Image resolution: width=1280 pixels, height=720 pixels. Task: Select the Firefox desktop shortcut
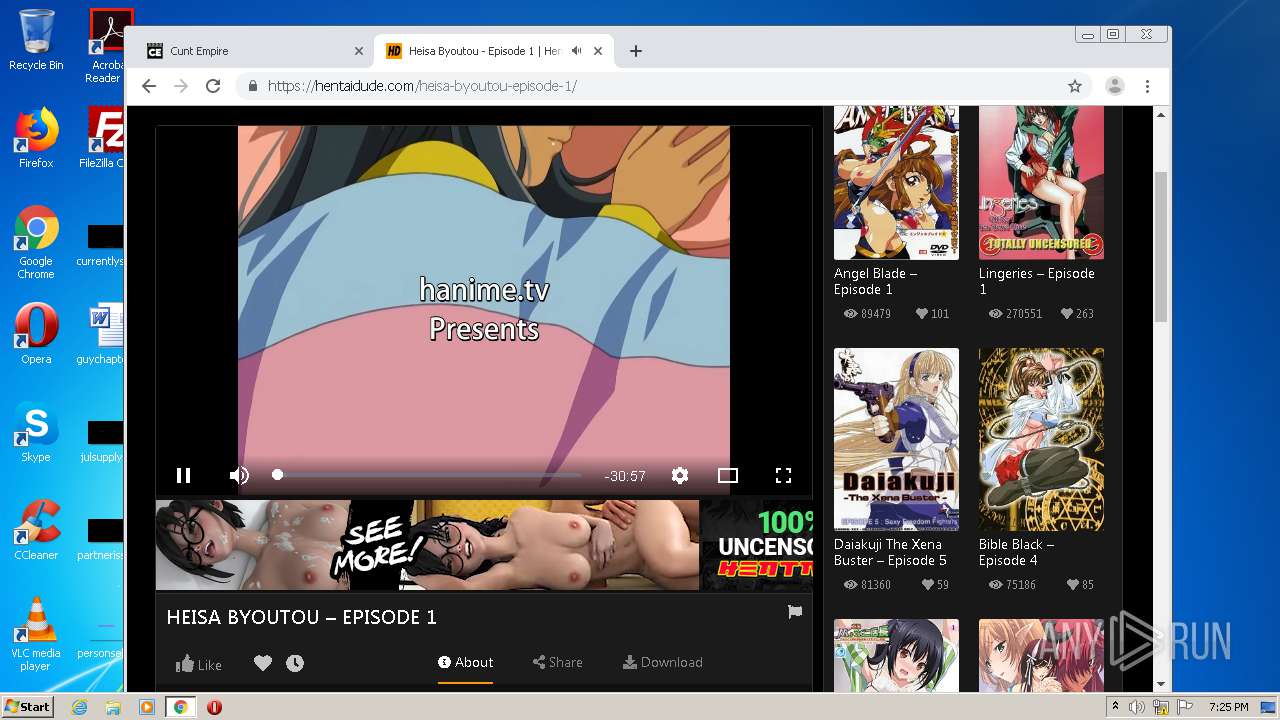(x=36, y=138)
